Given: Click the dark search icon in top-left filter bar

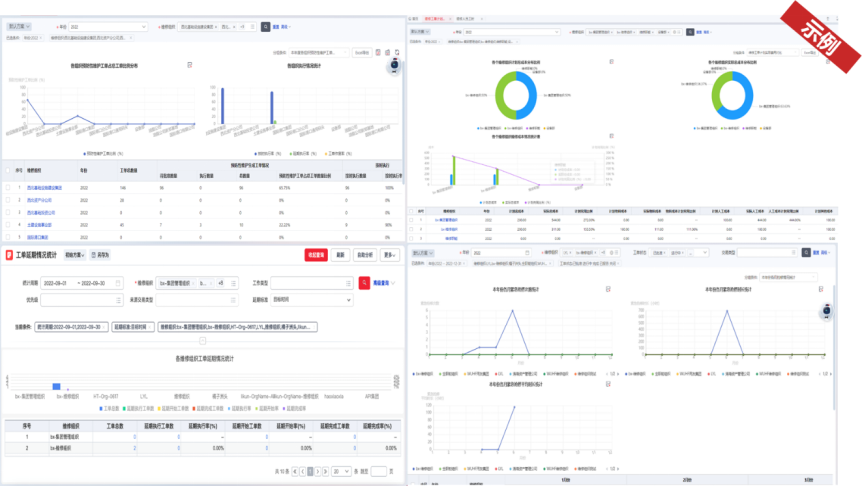Looking at the screenshot, I should click(x=266, y=26).
